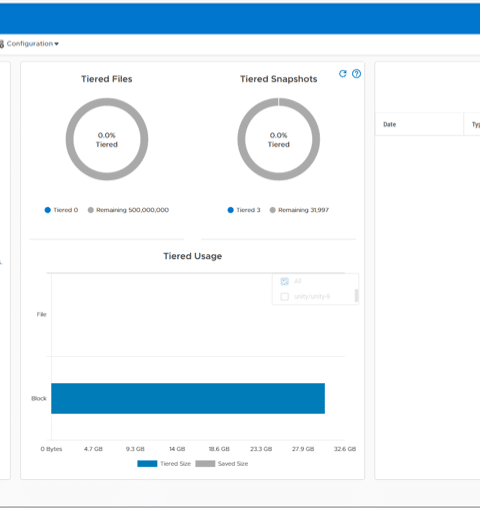Click the Tiered Snapshots heading
The image size is (480, 508).
click(x=279, y=79)
